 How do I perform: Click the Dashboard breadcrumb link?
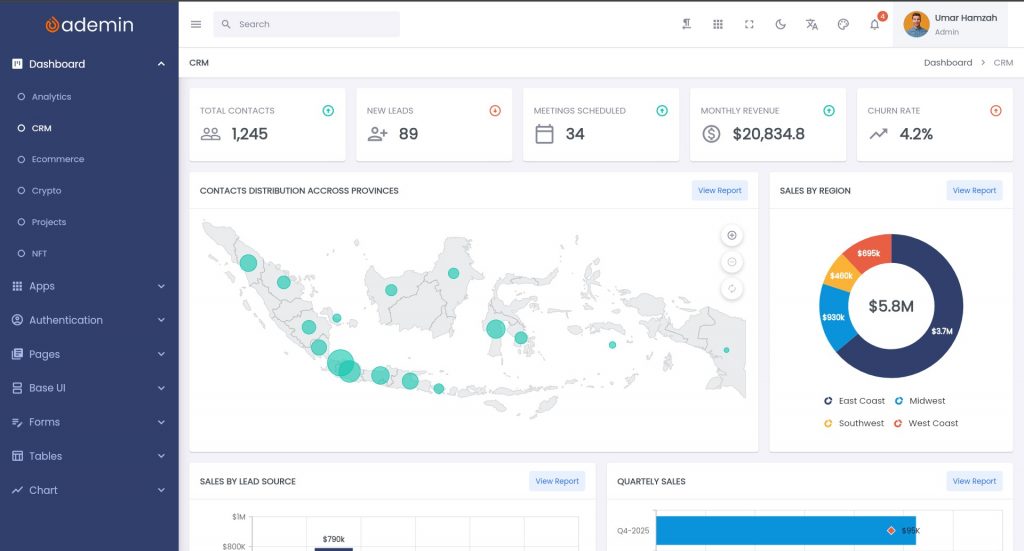pos(948,63)
